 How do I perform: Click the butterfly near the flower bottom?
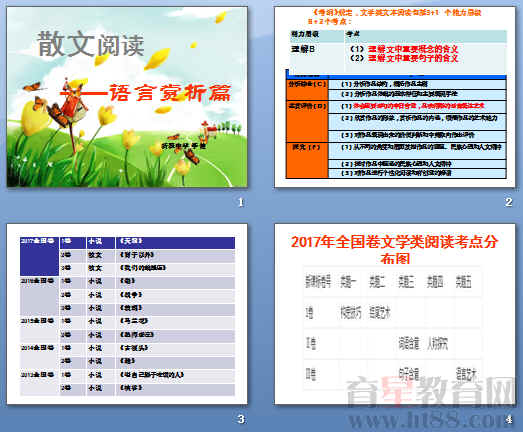(192, 156)
